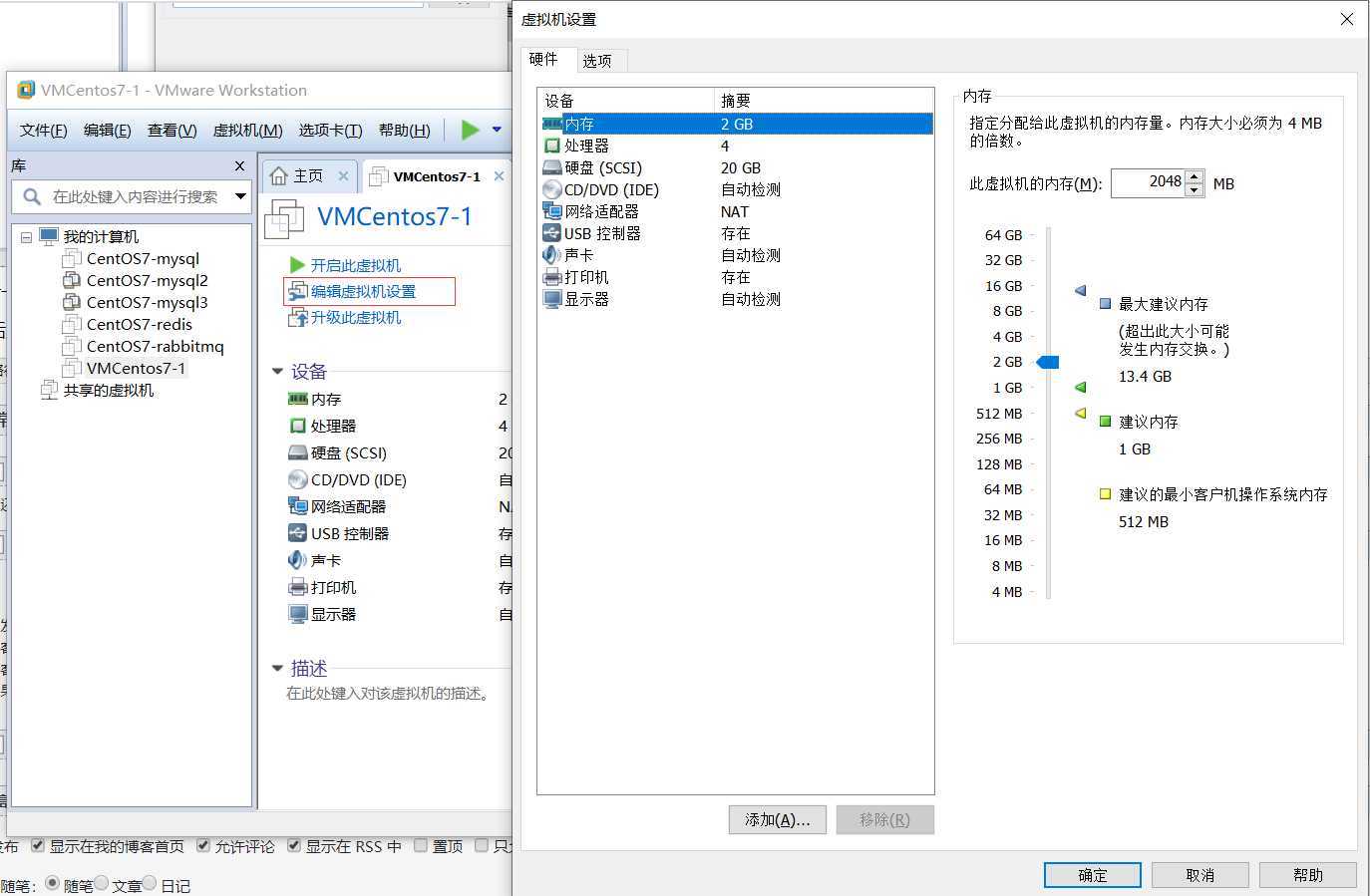Click green recommended memory marker on slider
Image resolution: width=1370 pixels, height=896 pixels.
pyautogui.click(x=1080, y=387)
